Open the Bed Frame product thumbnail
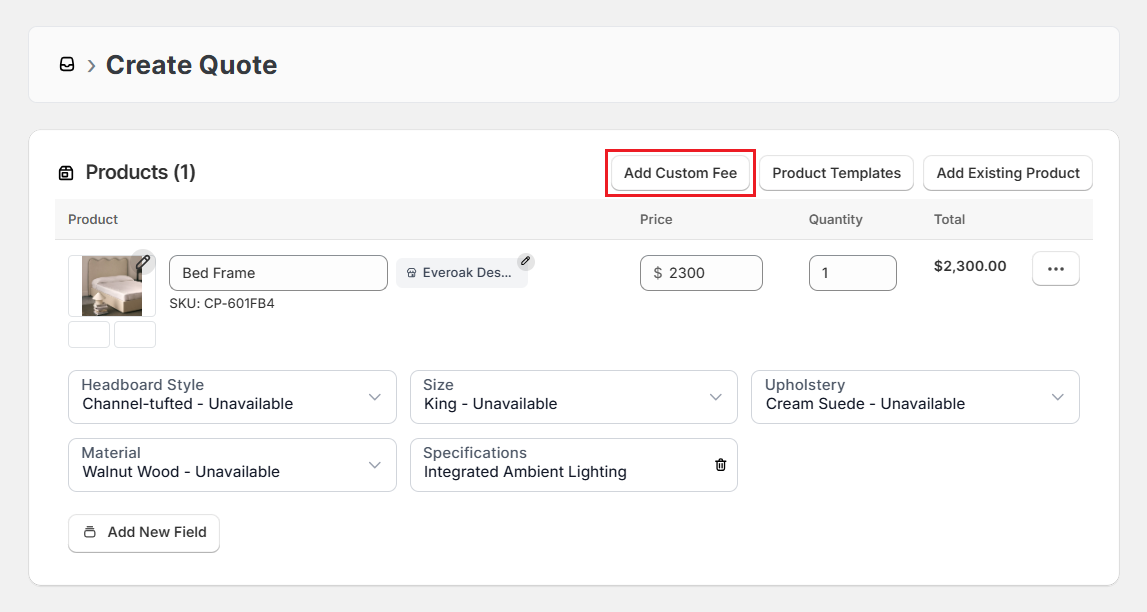The width and height of the screenshot is (1147, 612). [112, 286]
